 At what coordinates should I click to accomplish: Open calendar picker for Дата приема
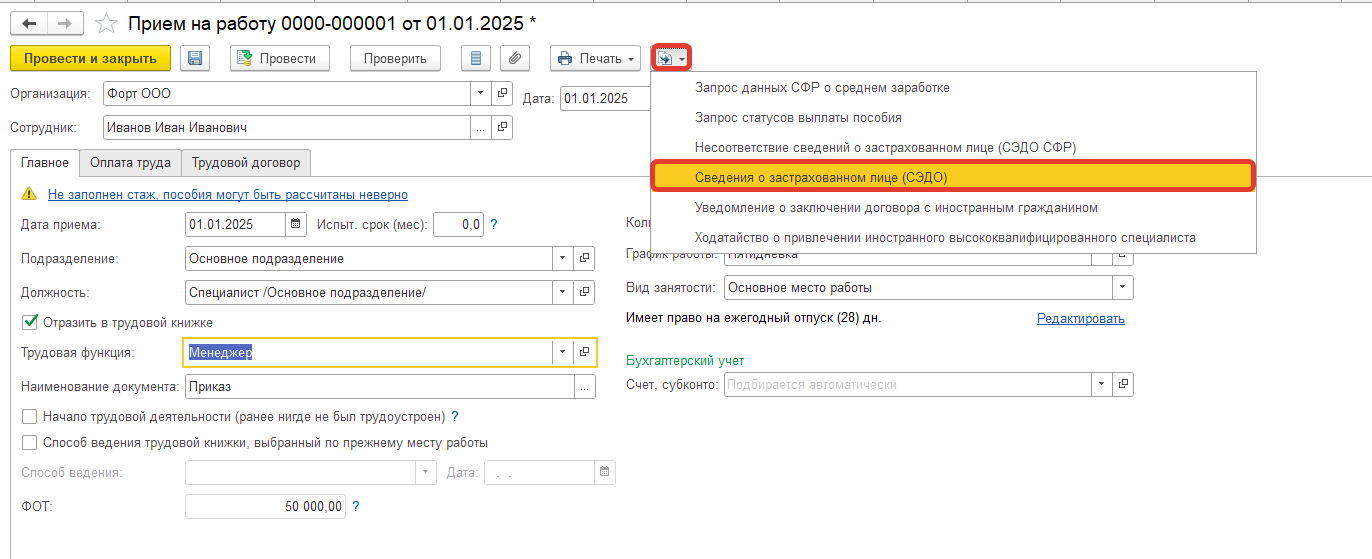pos(296,224)
